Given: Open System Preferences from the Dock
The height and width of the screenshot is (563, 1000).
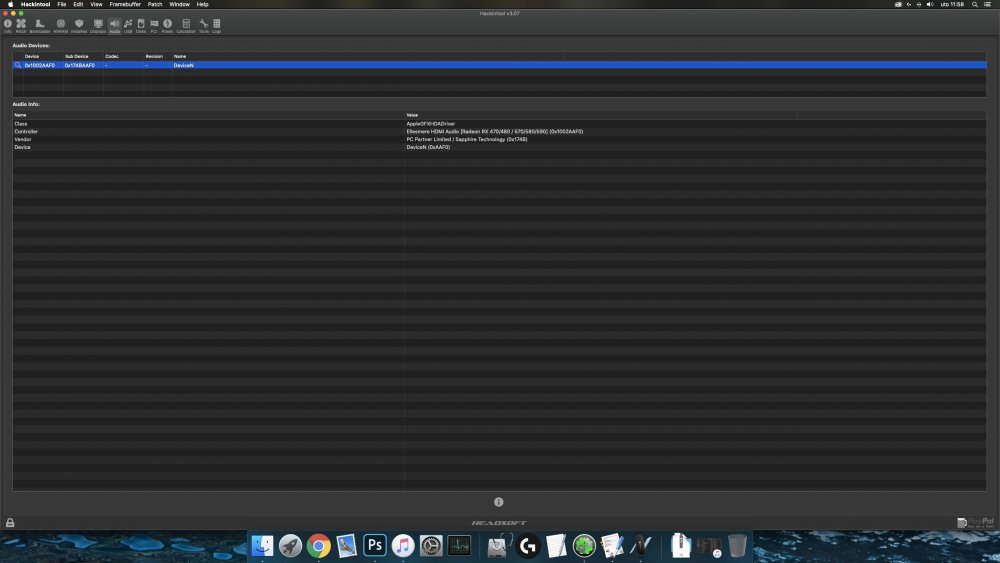Looking at the screenshot, I should [430, 546].
